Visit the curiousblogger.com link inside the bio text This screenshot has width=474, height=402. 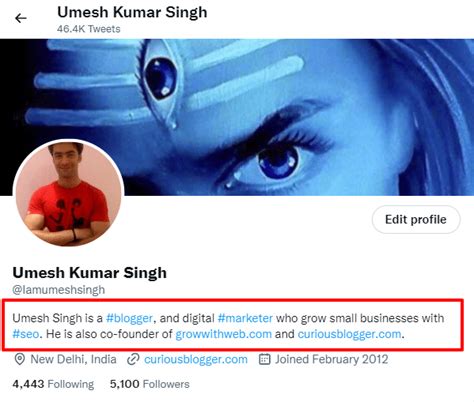point(349,334)
